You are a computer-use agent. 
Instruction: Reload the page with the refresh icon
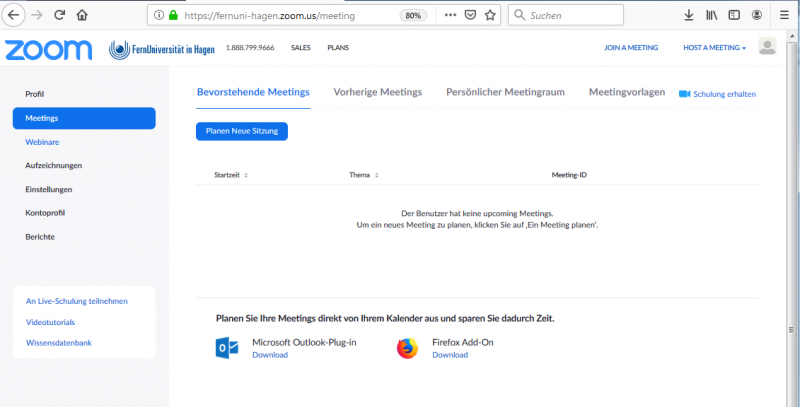point(60,15)
